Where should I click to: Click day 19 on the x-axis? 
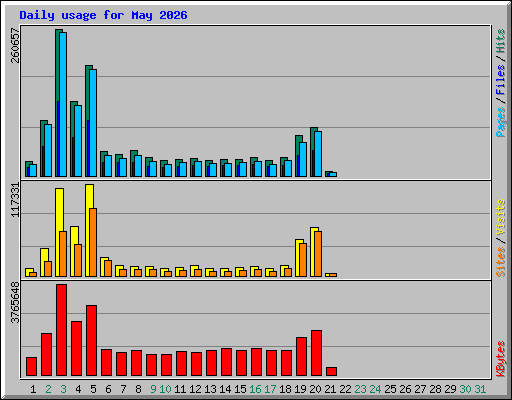click(x=300, y=389)
